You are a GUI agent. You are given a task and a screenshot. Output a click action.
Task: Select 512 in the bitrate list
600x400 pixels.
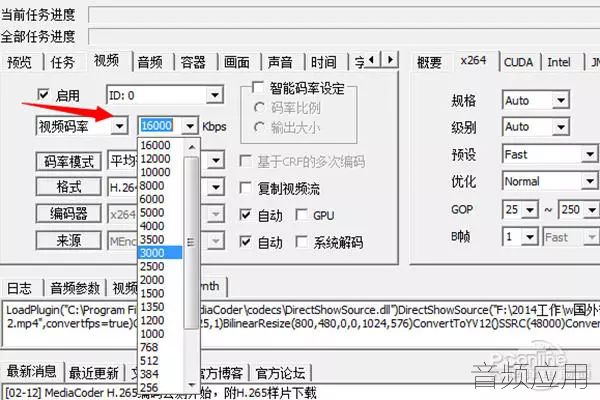coord(160,361)
